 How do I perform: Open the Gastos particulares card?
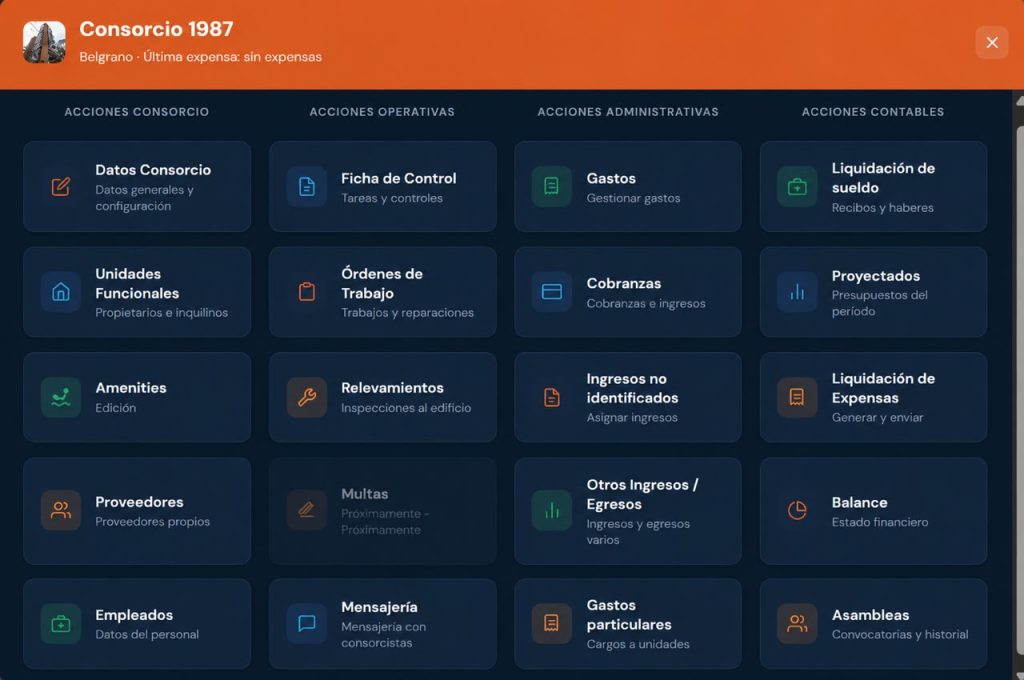(628, 623)
